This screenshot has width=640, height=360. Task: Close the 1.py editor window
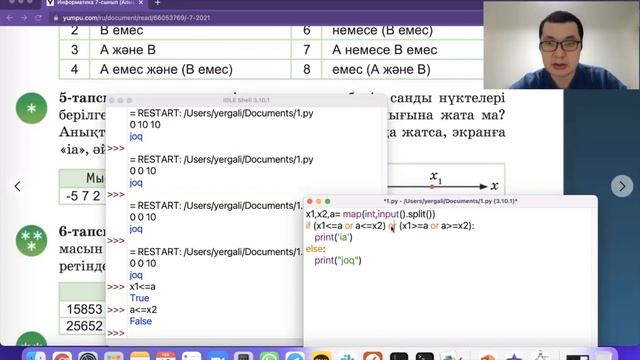310,201
